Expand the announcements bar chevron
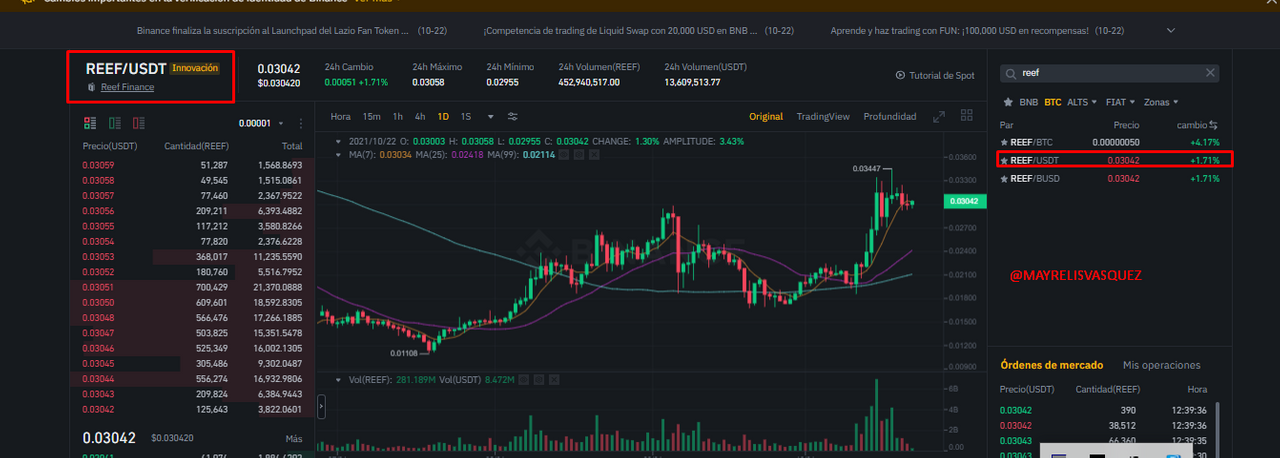This screenshot has height=458, width=1280. point(1171,31)
